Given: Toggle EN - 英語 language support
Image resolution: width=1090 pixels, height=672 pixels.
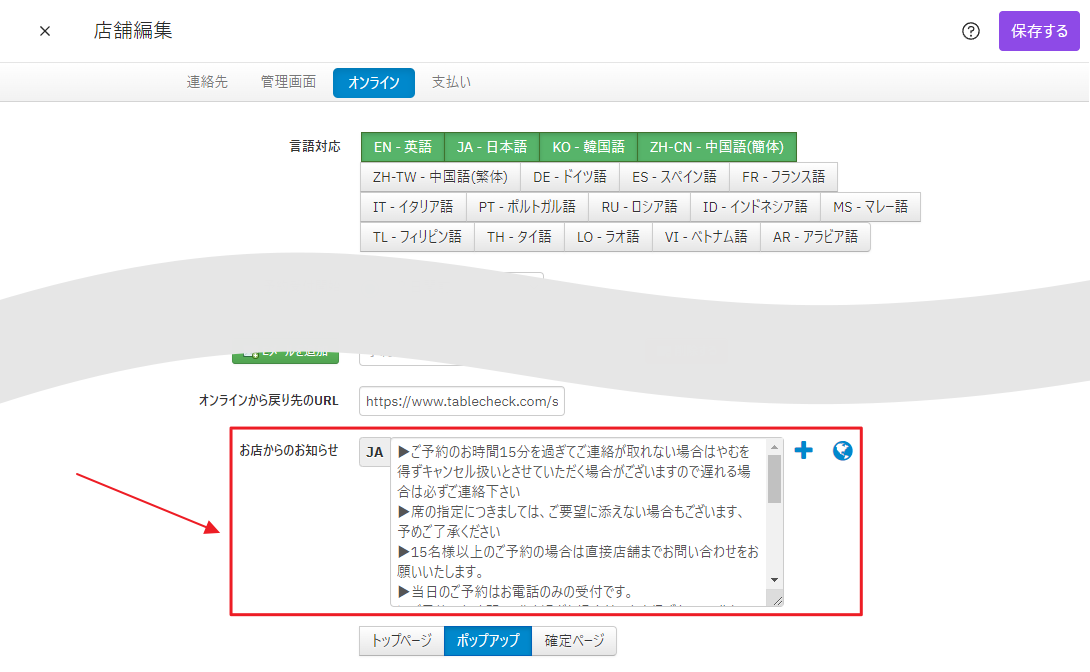Looking at the screenshot, I should tap(402, 147).
